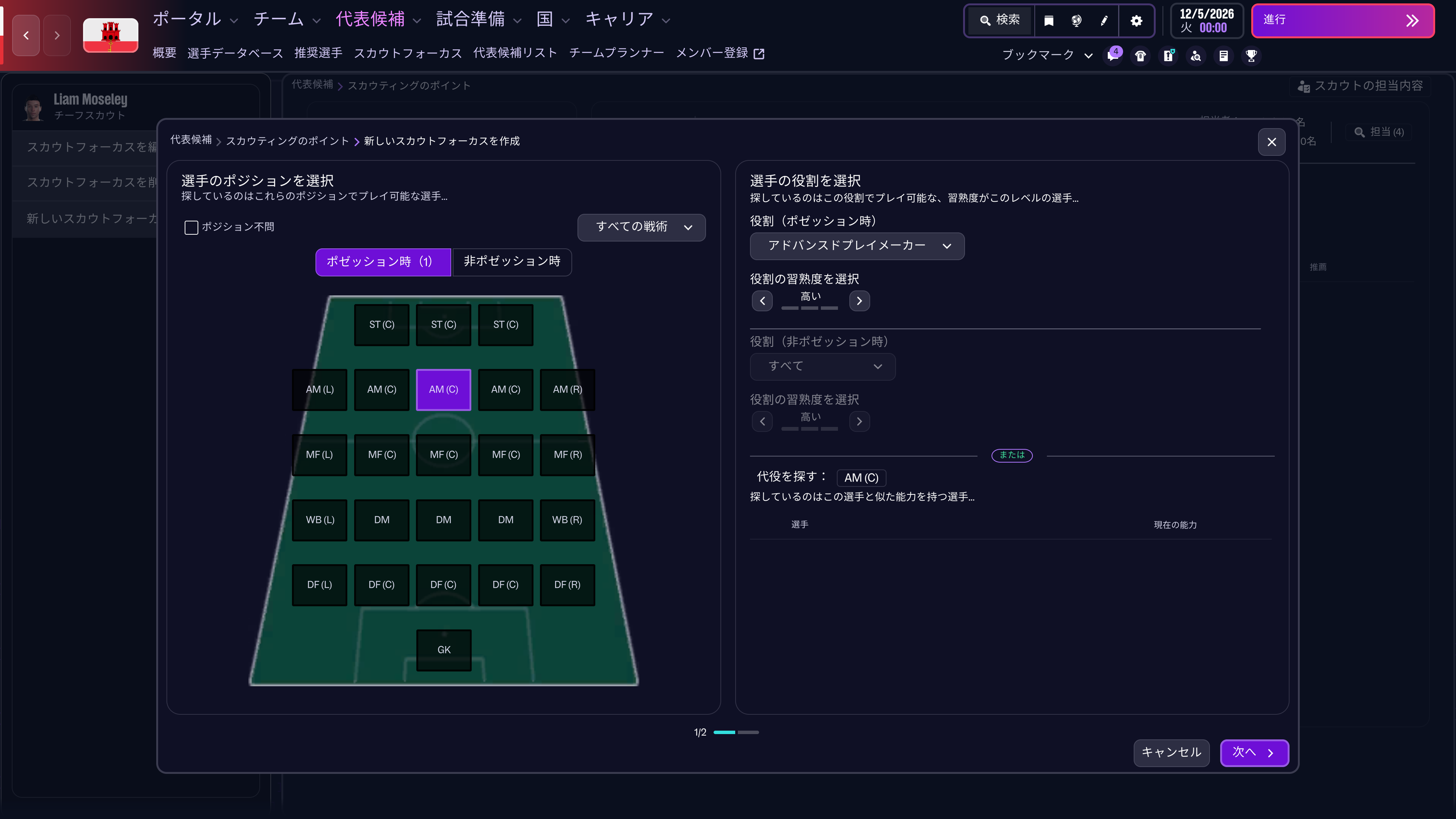Click the 担当 (4) search field

(x=1380, y=132)
